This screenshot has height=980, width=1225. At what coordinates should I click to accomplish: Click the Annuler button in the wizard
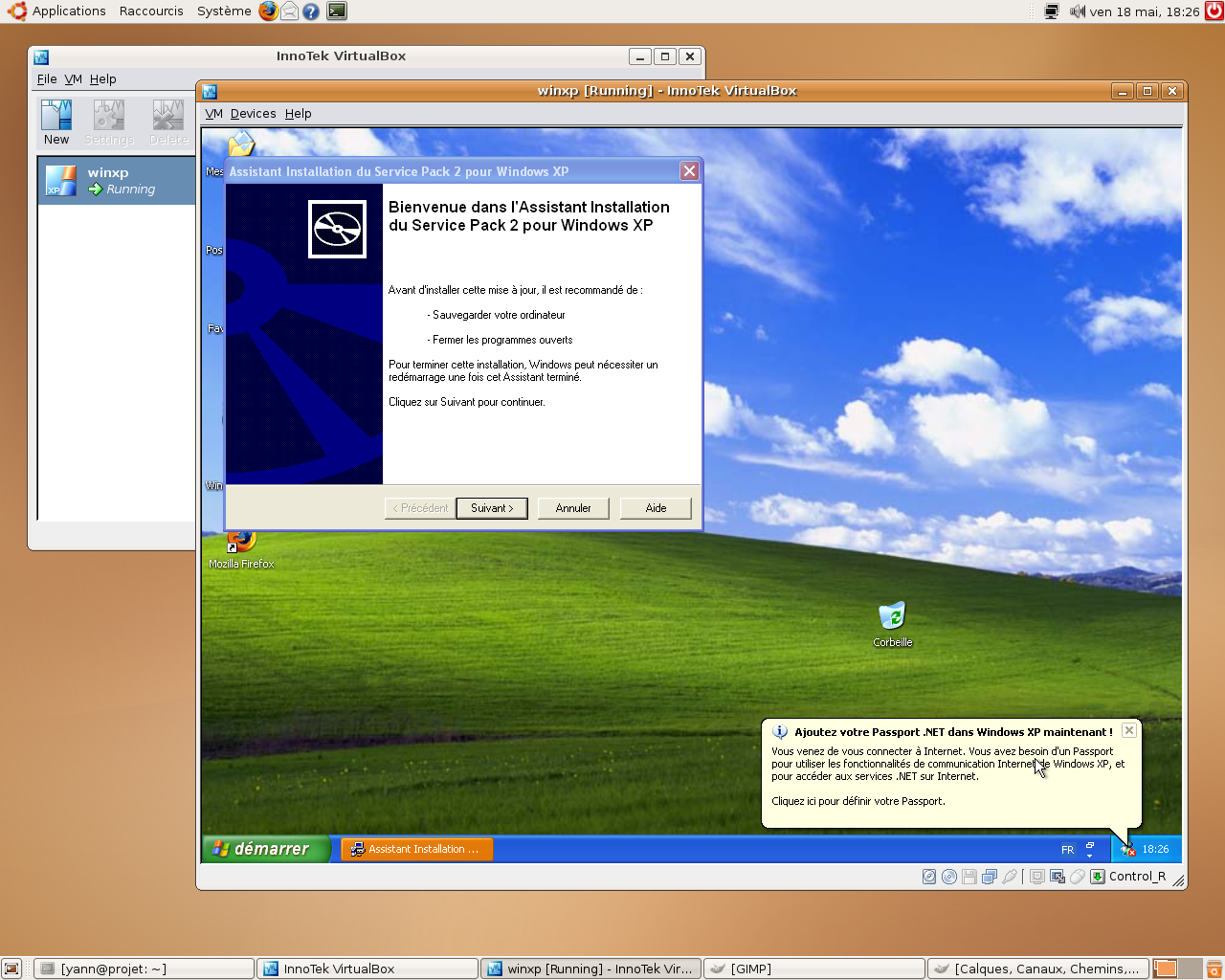[573, 508]
